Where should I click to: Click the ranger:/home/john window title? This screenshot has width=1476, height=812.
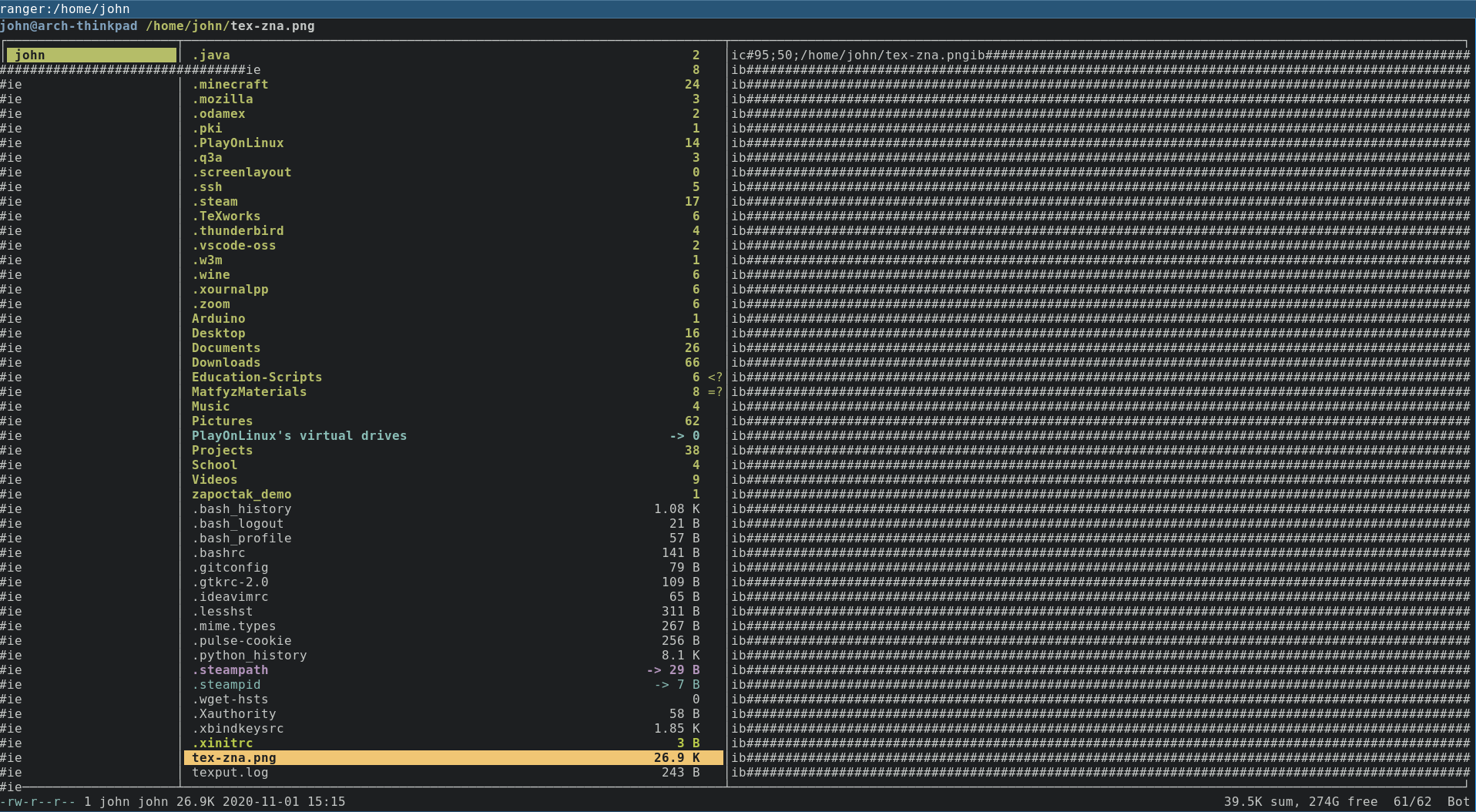[65, 8]
